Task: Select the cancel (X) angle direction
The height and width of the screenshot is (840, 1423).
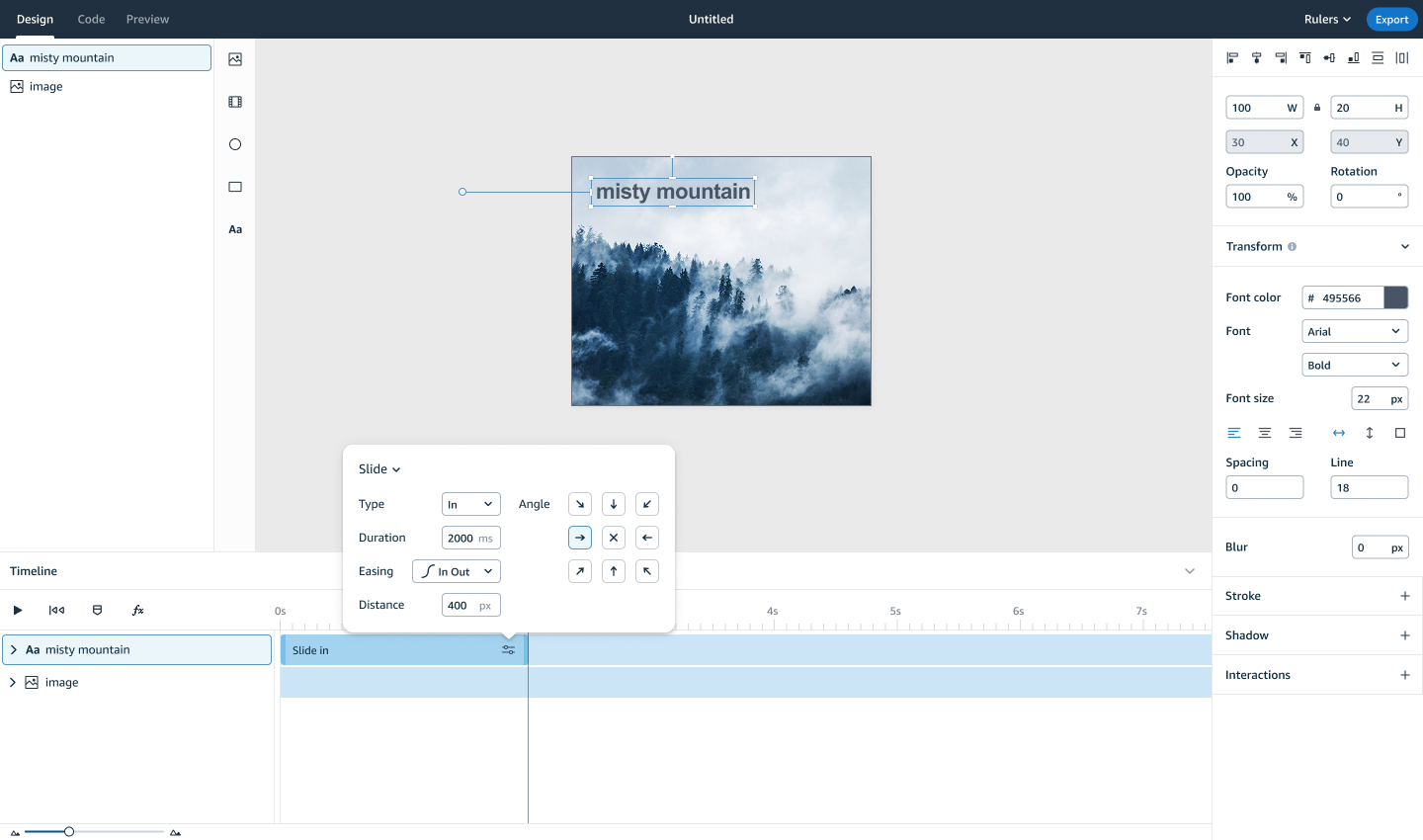Action: pyautogui.click(x=614, y=538)
